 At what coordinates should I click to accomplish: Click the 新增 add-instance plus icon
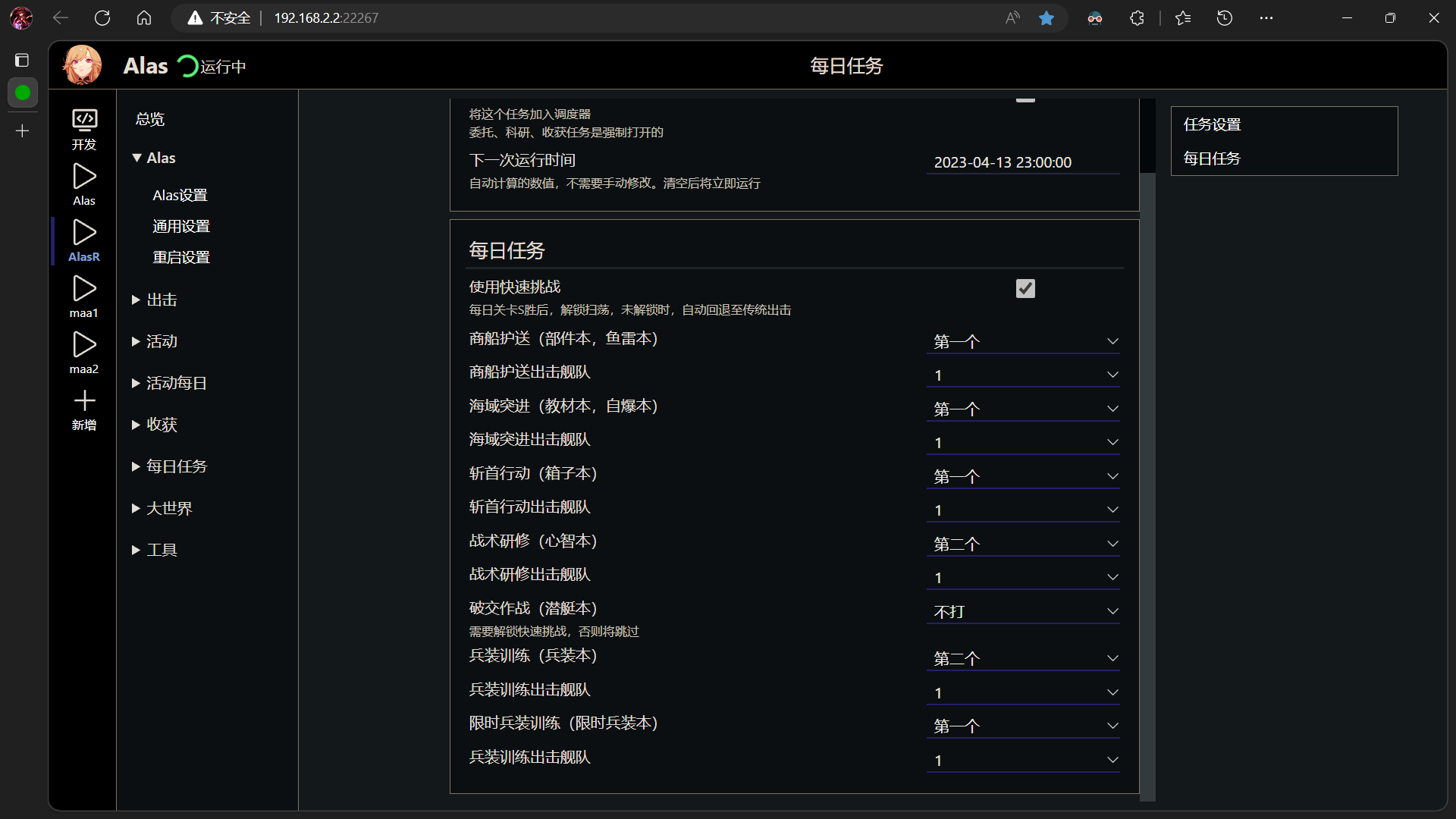pyautogui.click(x=83, y=402)
